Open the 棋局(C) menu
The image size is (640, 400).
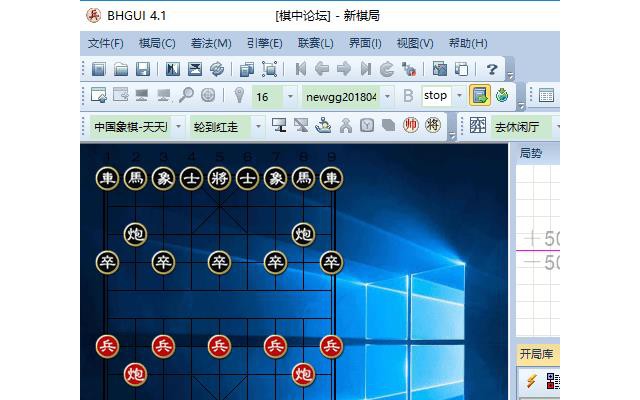coord(157,43)
